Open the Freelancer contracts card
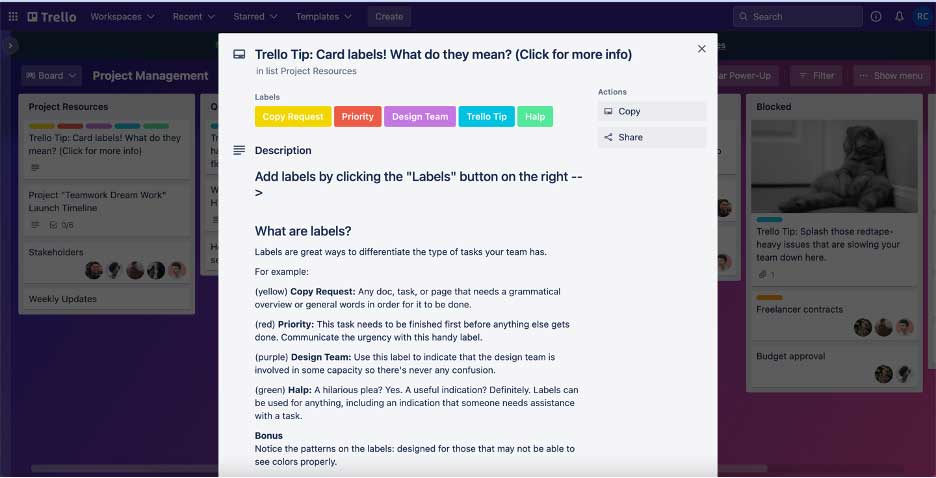Image resolution: width=936 pixels, height=478 pixels. [834, 316]
